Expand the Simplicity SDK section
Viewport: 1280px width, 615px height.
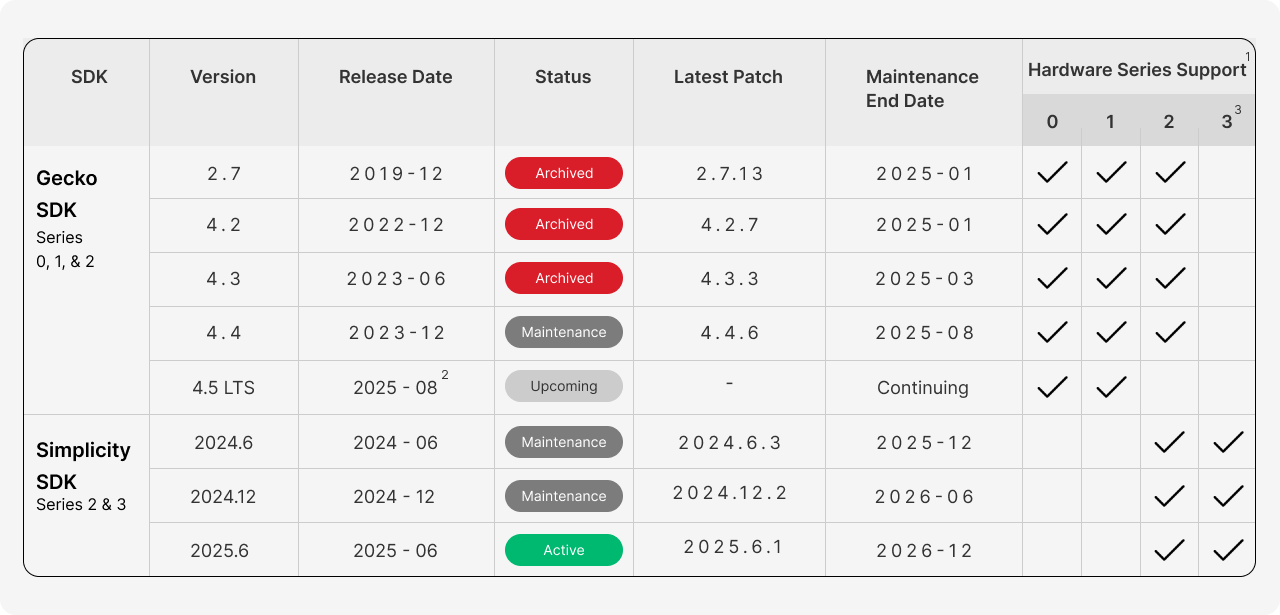click(83, 465)
